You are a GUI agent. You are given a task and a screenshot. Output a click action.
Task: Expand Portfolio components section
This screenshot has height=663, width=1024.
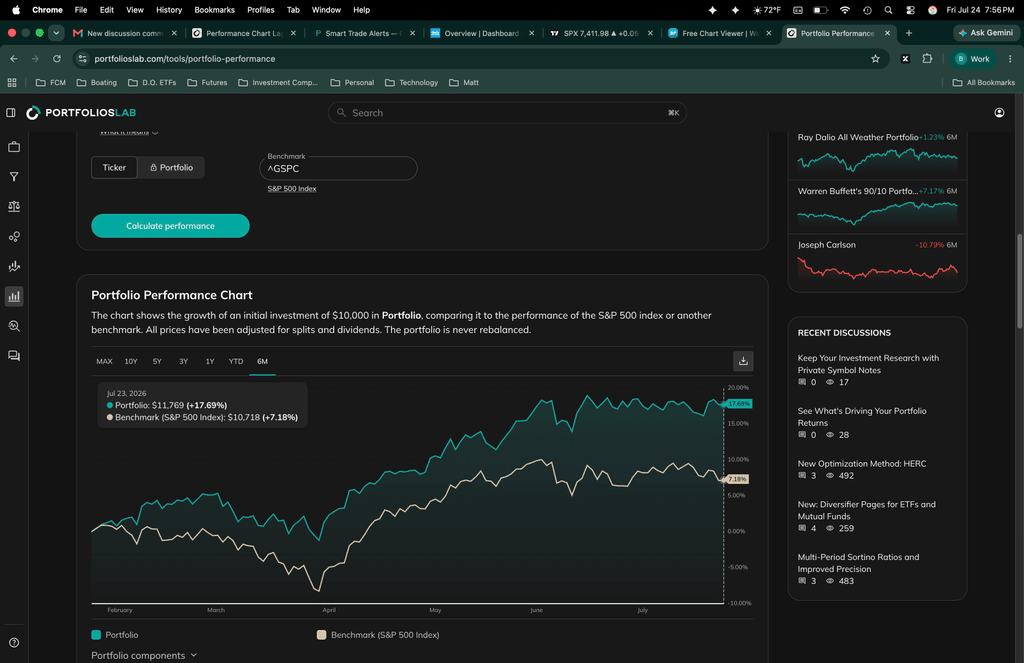pos(144,655)
